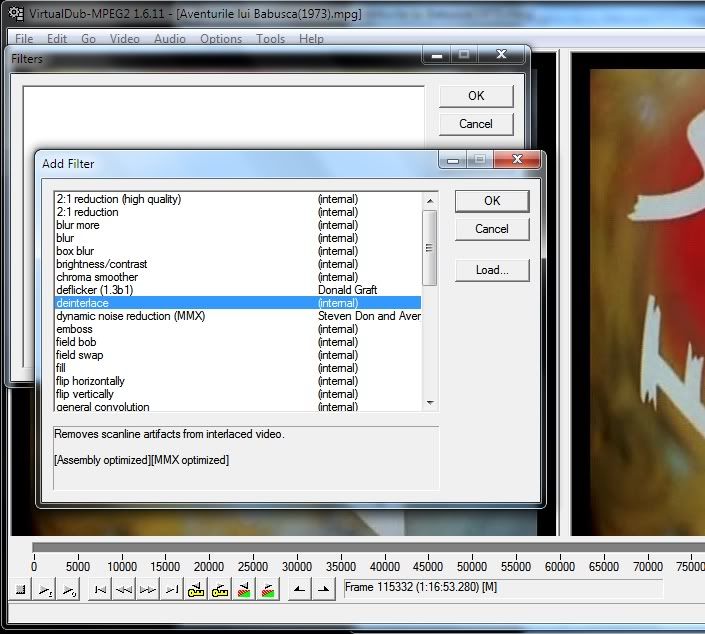
Task: Open the Audio menu
Action: [x=170, y=39]
